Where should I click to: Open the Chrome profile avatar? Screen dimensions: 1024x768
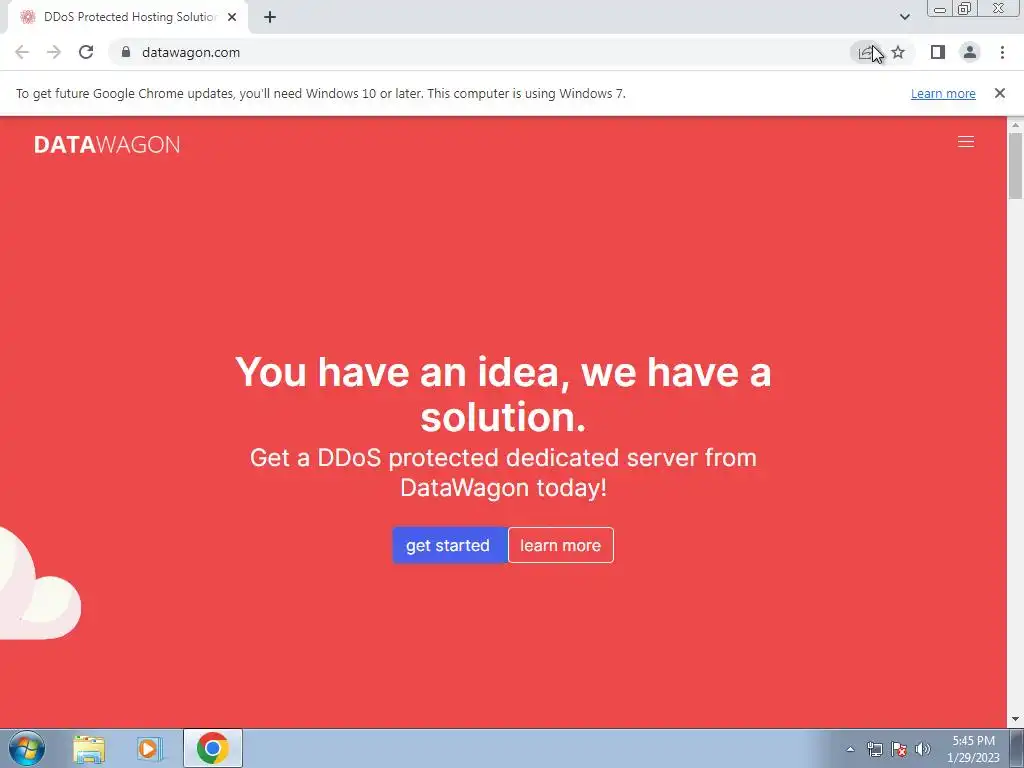coord(969,52)
